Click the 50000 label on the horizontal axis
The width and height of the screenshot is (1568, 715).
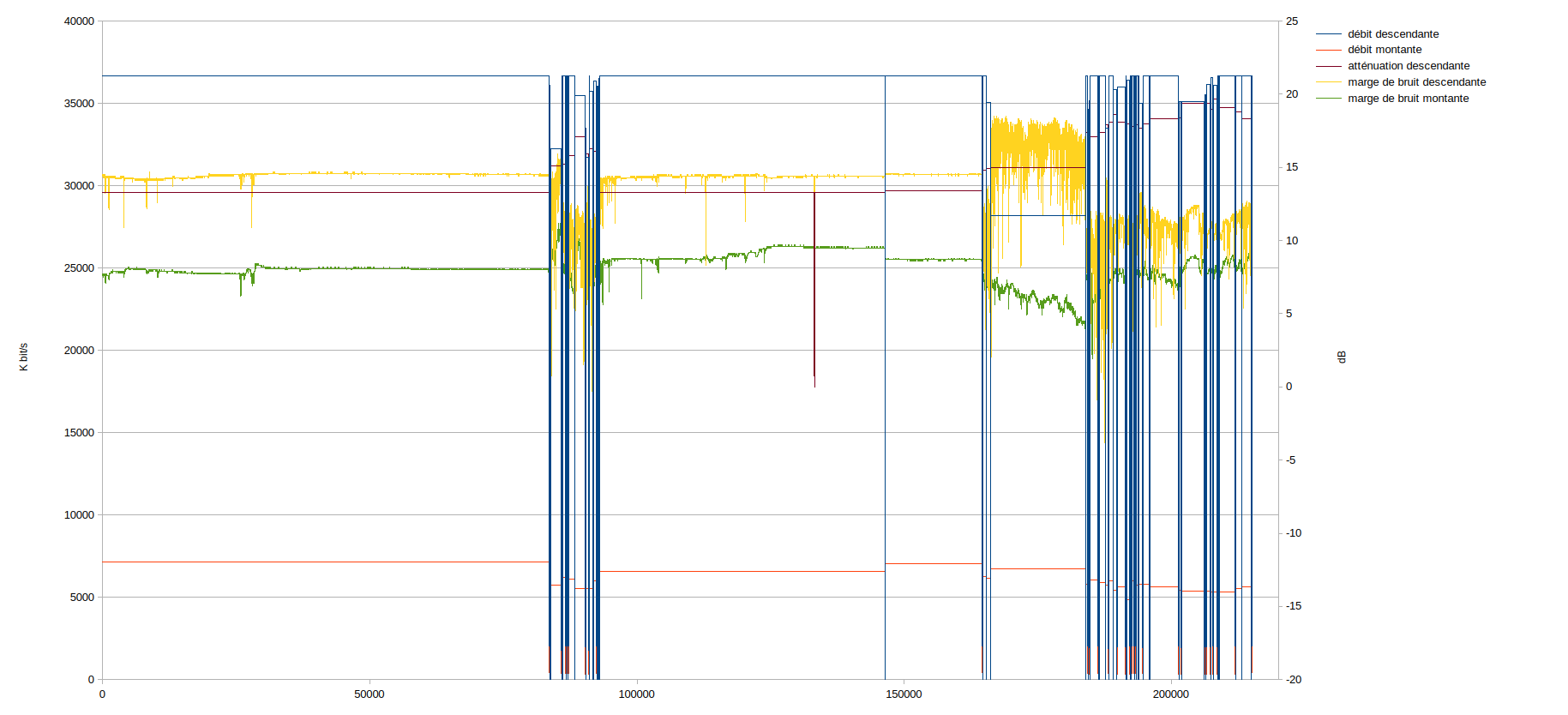(369, 694)
